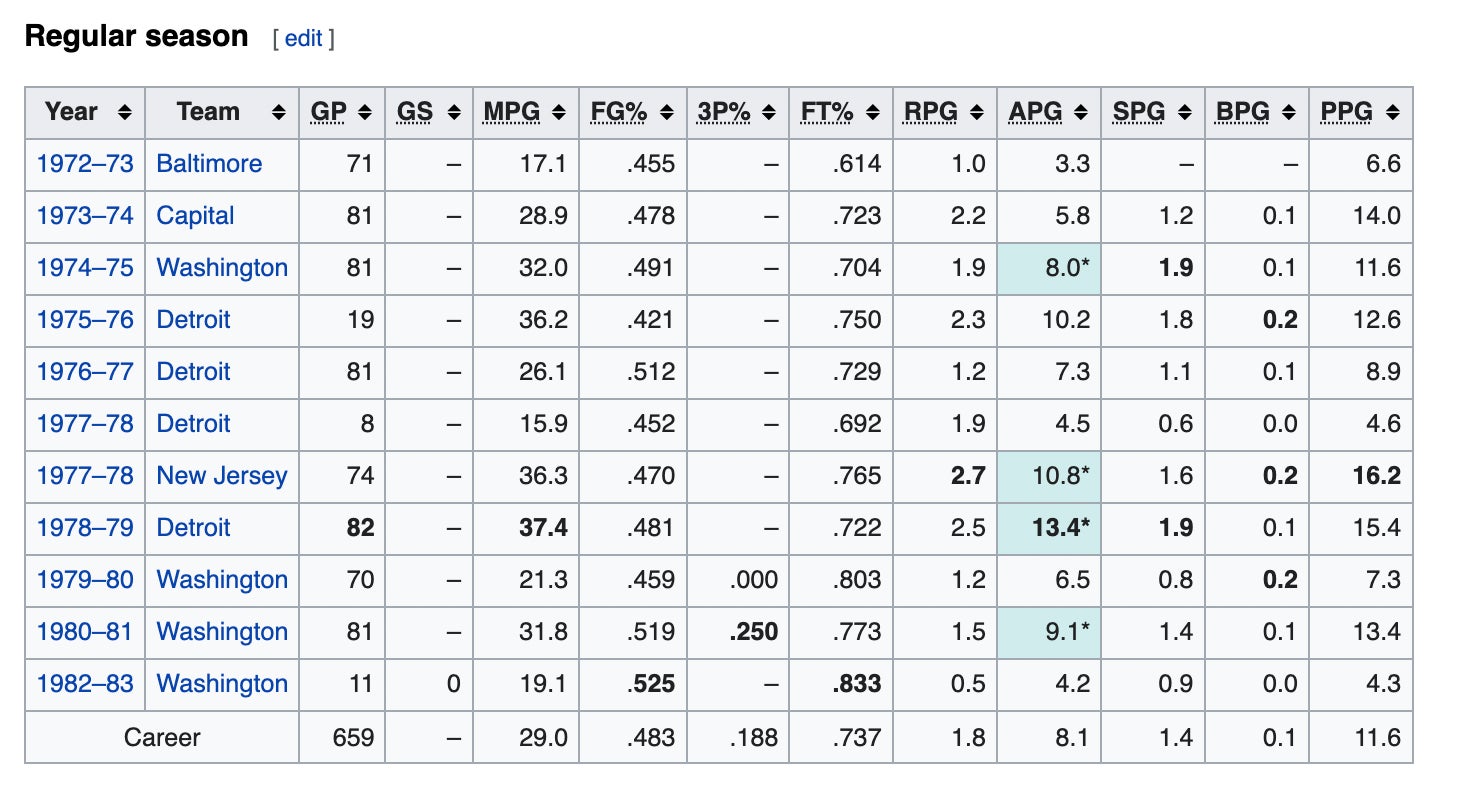Screen dimensions: 1460x786
Task: Click the Baltimore team link
Action: [x=209, y=164]
